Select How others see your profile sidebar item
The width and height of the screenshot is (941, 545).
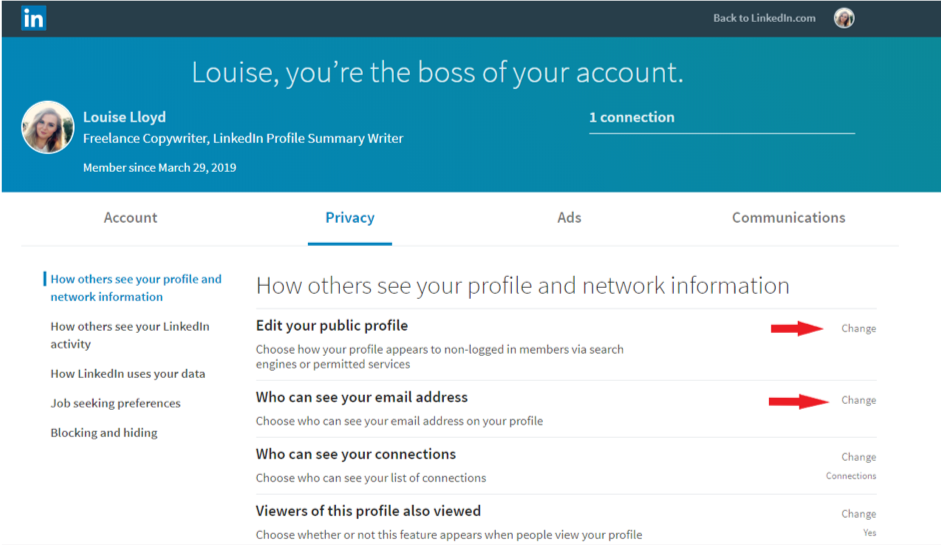135,288
